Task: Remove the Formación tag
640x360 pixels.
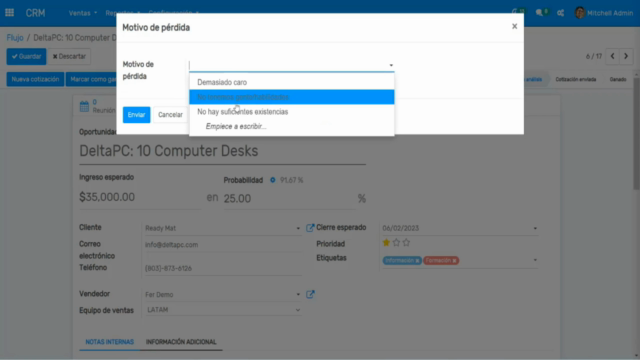Action: 454,261
